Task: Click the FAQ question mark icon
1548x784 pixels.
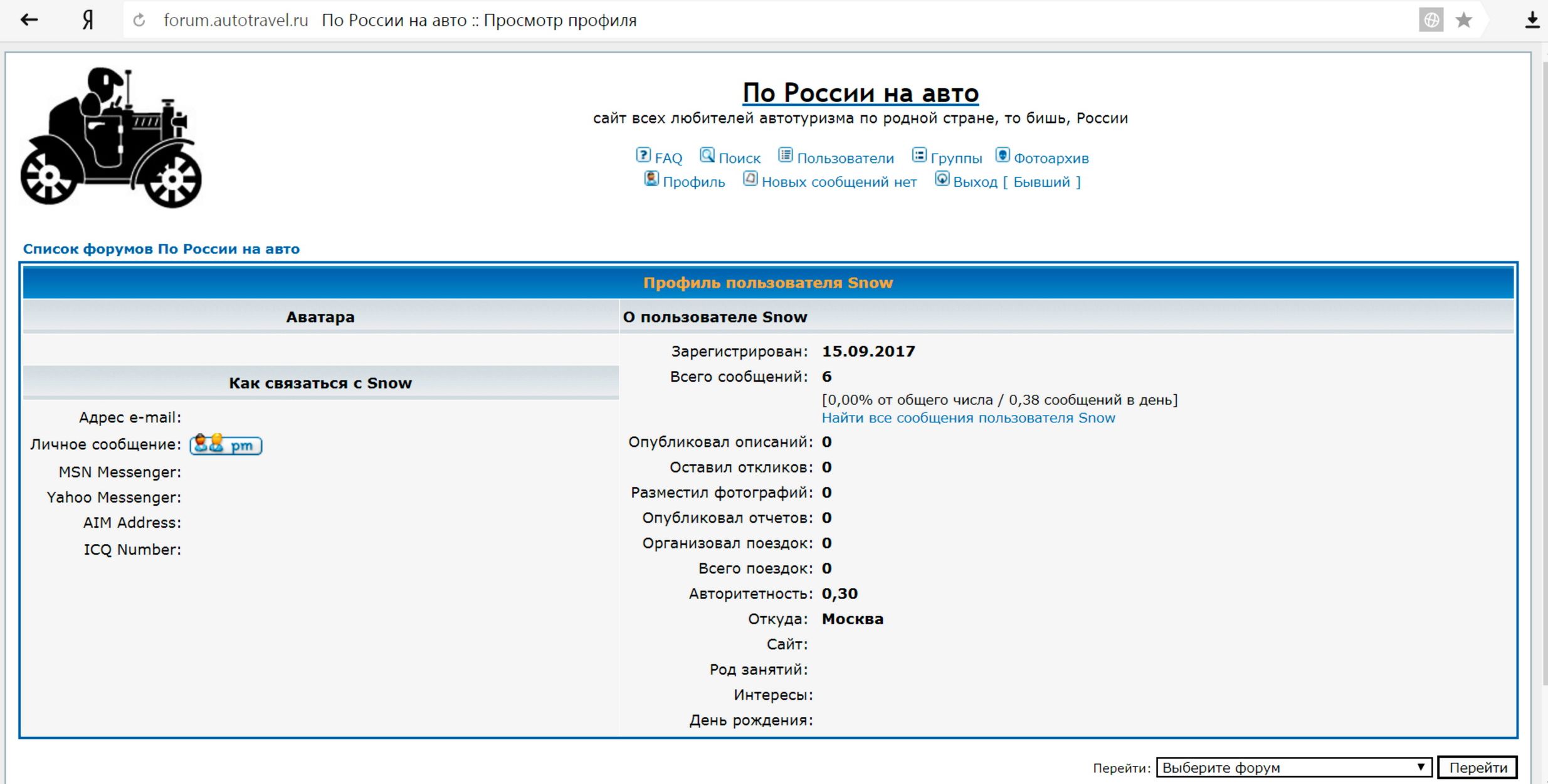Action: (x=643, y=155)
